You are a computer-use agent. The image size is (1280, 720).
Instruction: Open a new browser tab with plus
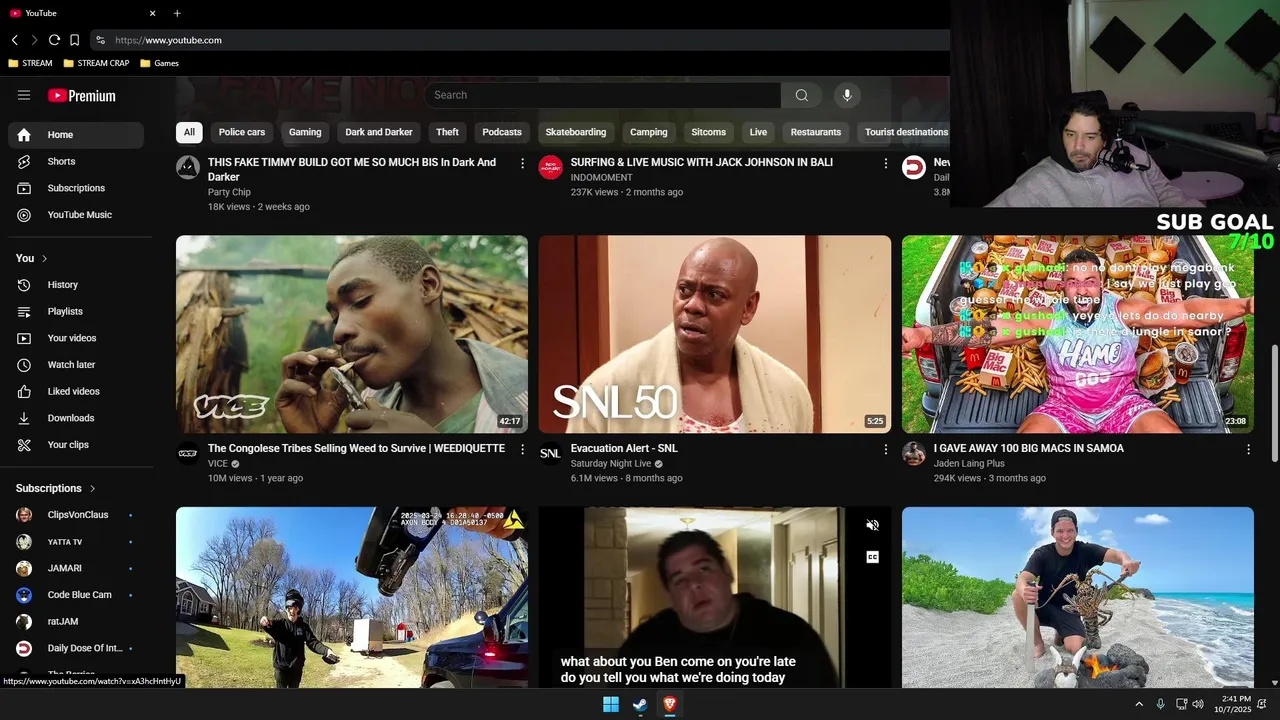pos(177,13)
